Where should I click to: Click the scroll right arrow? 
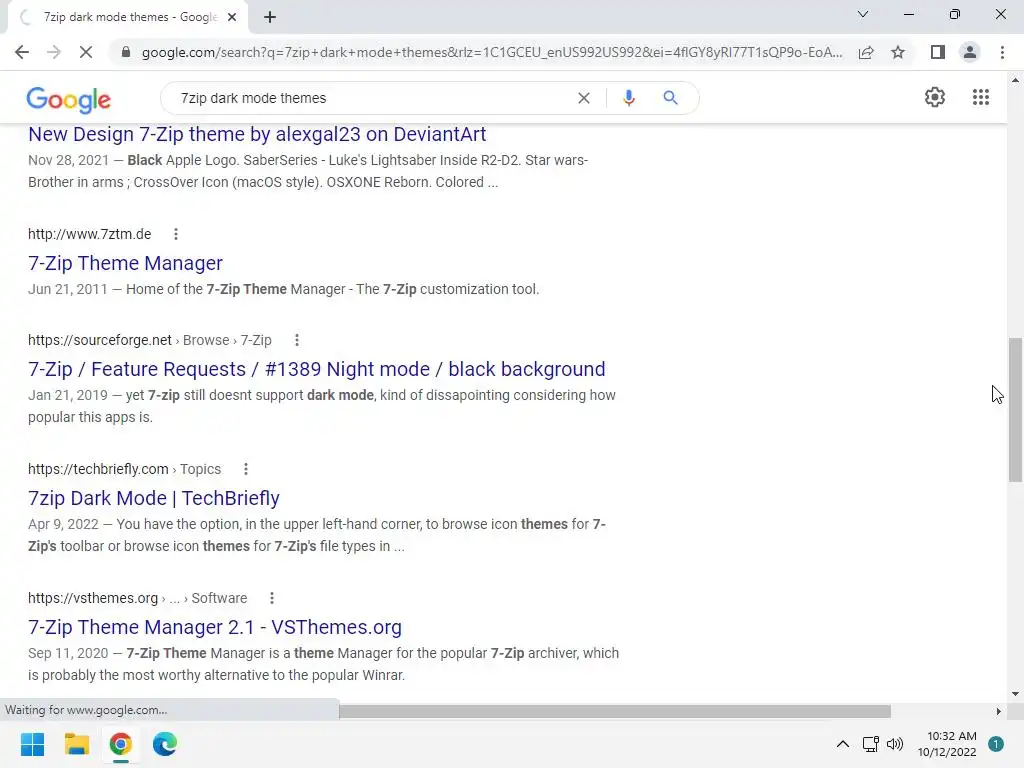(999, 711)
